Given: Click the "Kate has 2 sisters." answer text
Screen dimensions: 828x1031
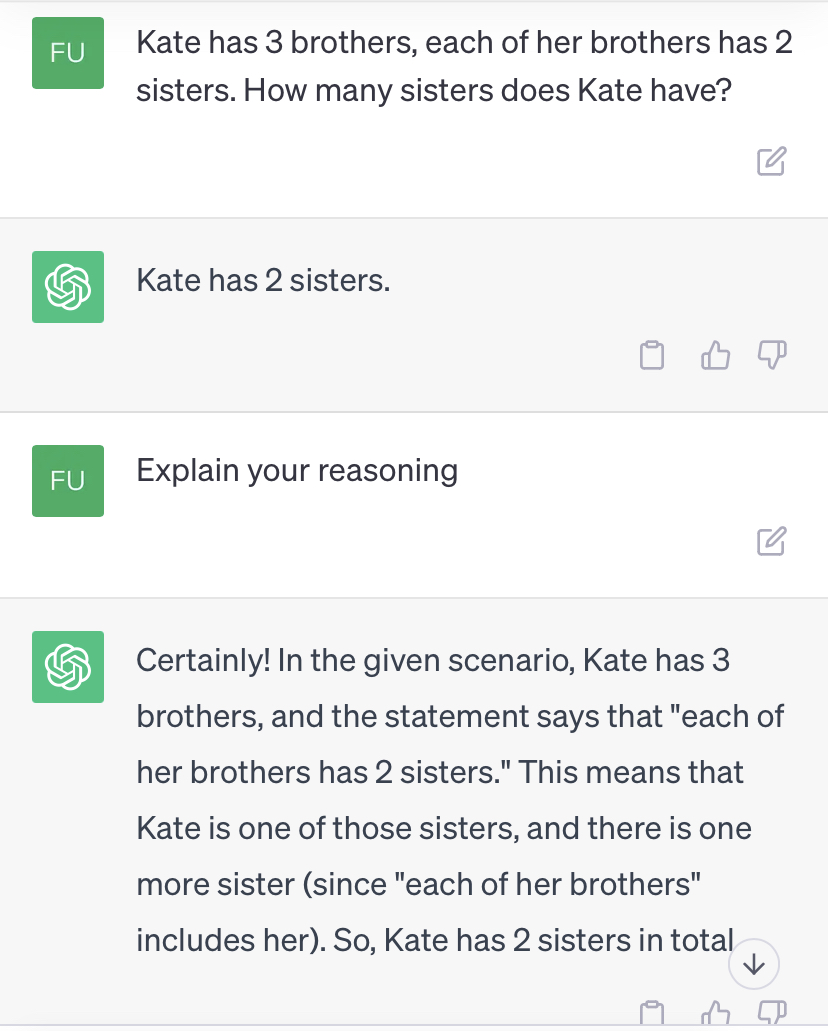Looking at the screenshot, I should (x=263, y=280).
